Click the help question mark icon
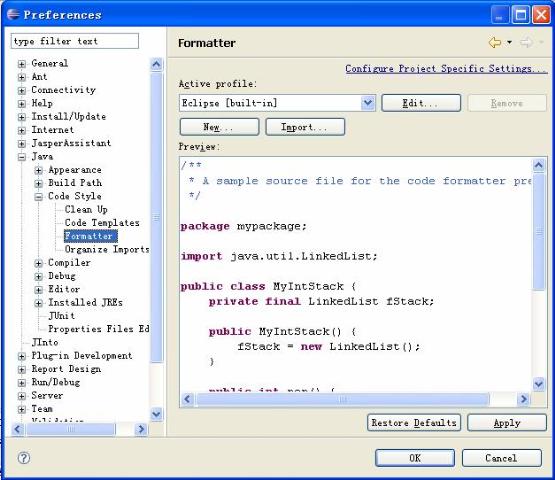Viewport: 555px width, 480px height. (24, 458)
